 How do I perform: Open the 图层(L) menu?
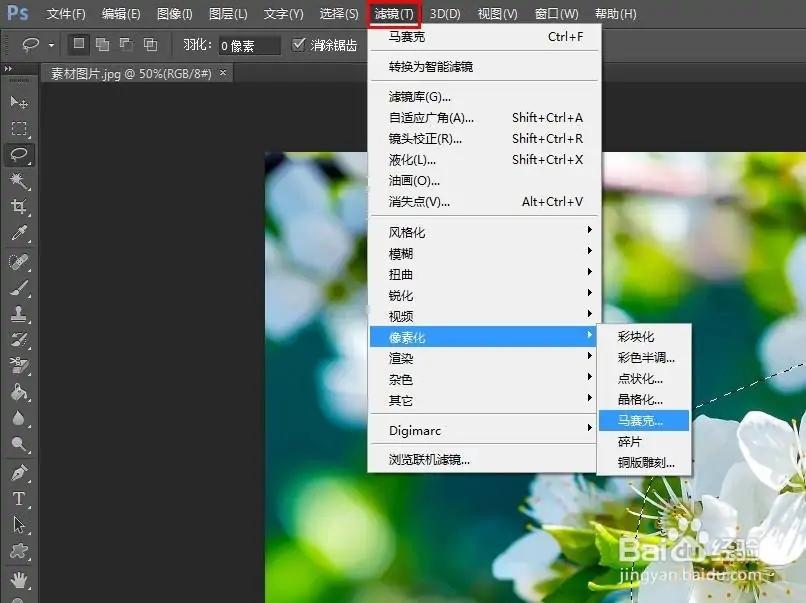pyautogui.click(x=228, y=14)
